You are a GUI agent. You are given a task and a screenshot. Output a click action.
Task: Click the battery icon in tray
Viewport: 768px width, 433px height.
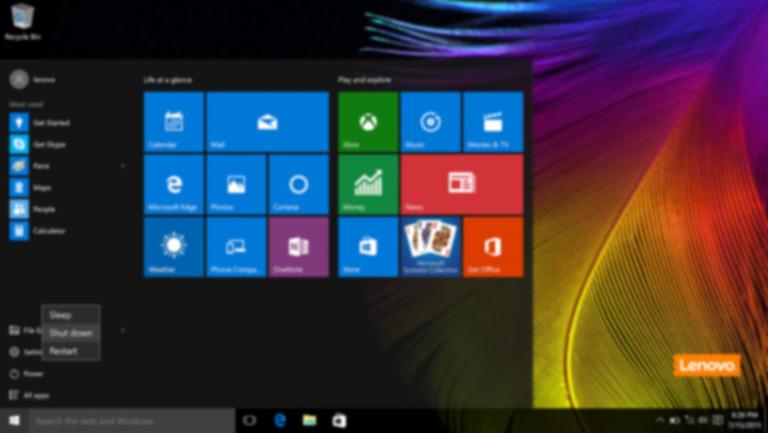click(x=674, y=420)
